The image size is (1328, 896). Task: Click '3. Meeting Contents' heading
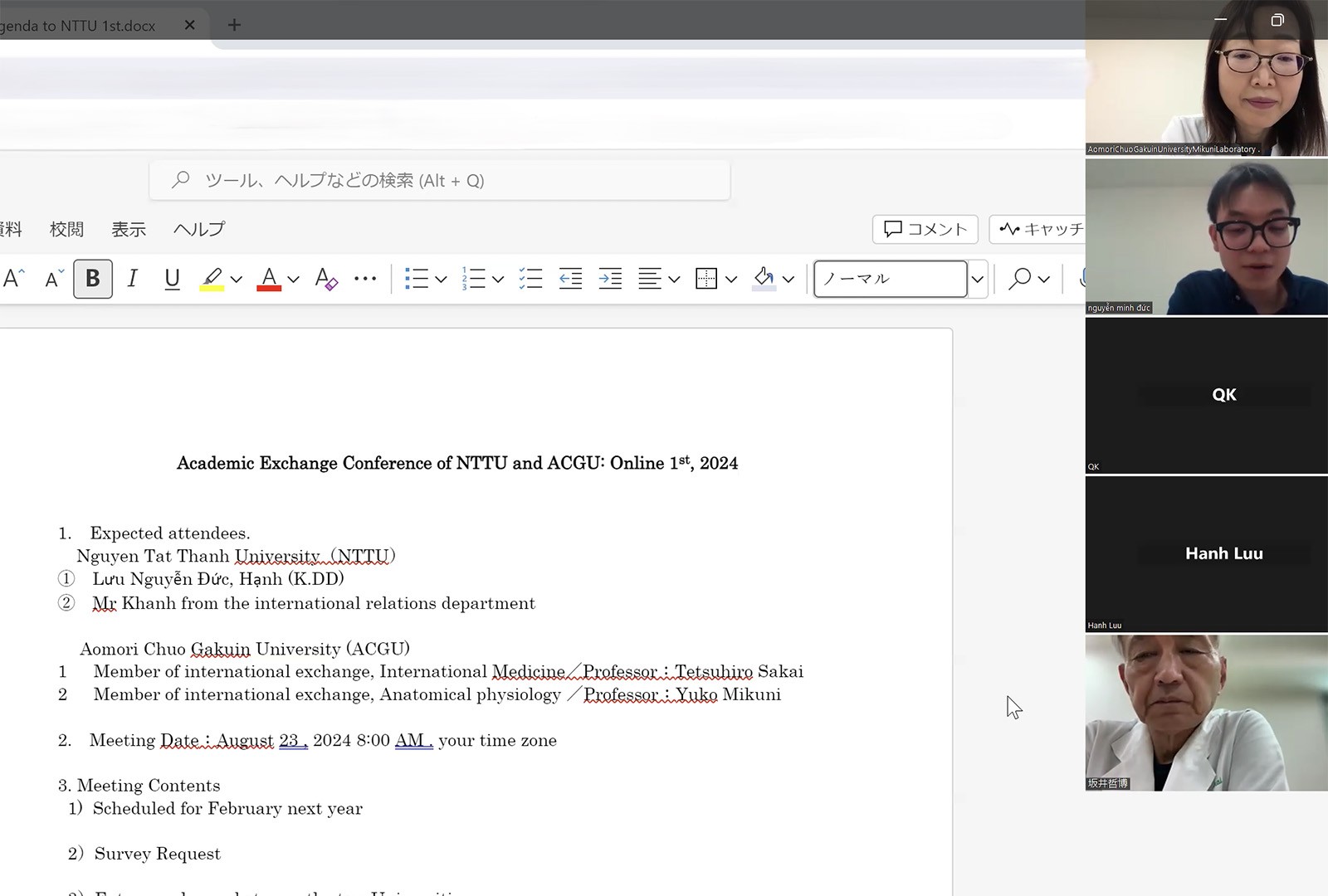139,786
